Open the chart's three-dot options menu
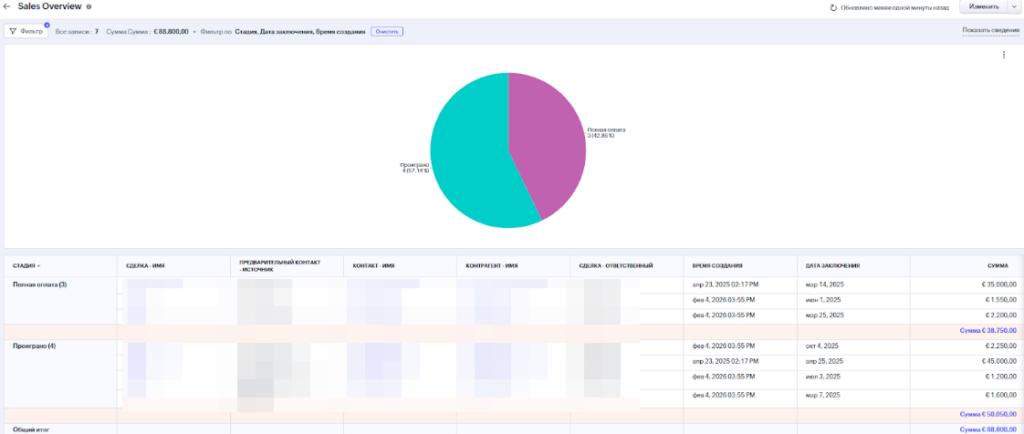 coord(1003,55)
